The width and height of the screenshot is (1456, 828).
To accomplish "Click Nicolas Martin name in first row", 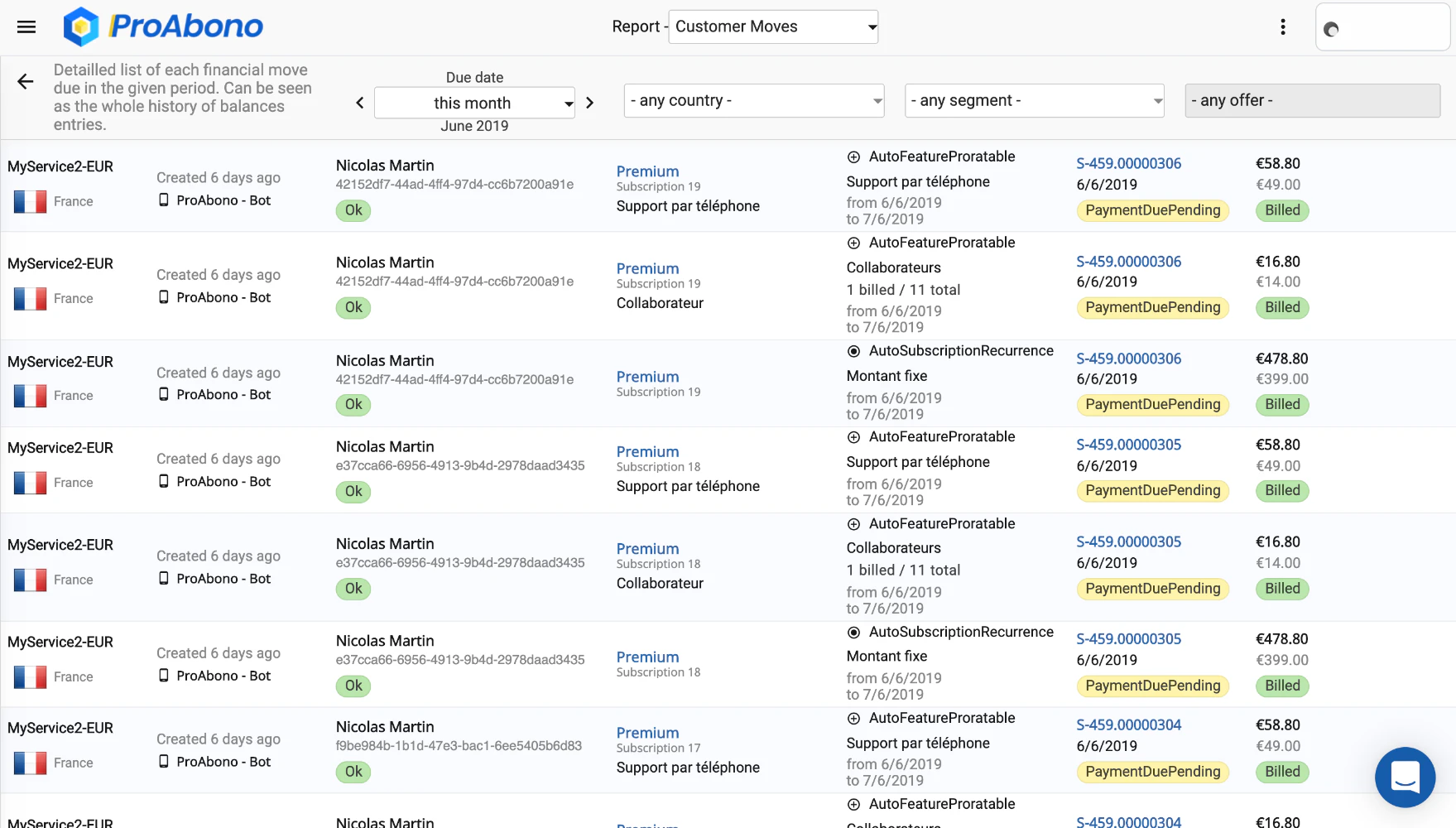I will 385,166.
